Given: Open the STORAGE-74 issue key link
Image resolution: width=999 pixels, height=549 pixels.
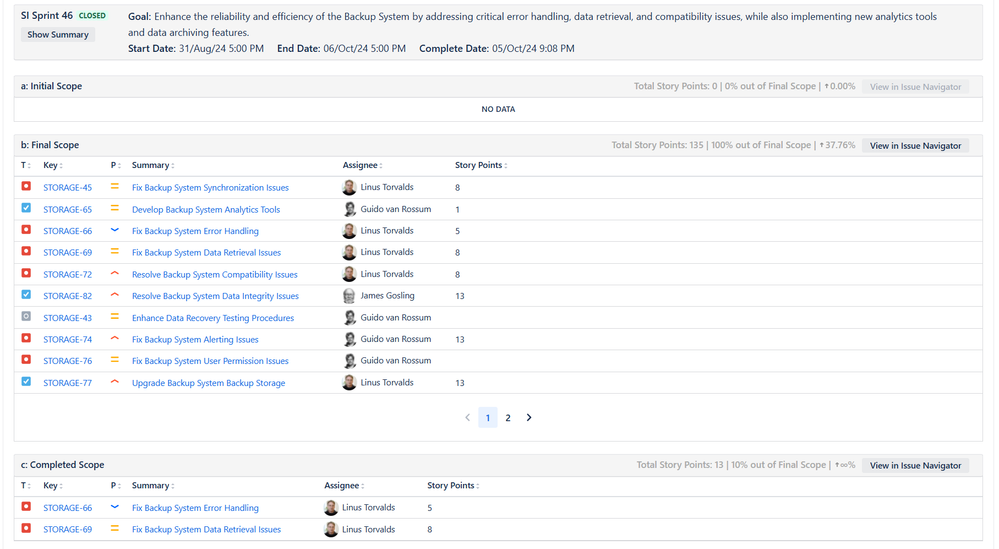Looking at the screenshot, I should pyautogui.click(x=68, y=339).
